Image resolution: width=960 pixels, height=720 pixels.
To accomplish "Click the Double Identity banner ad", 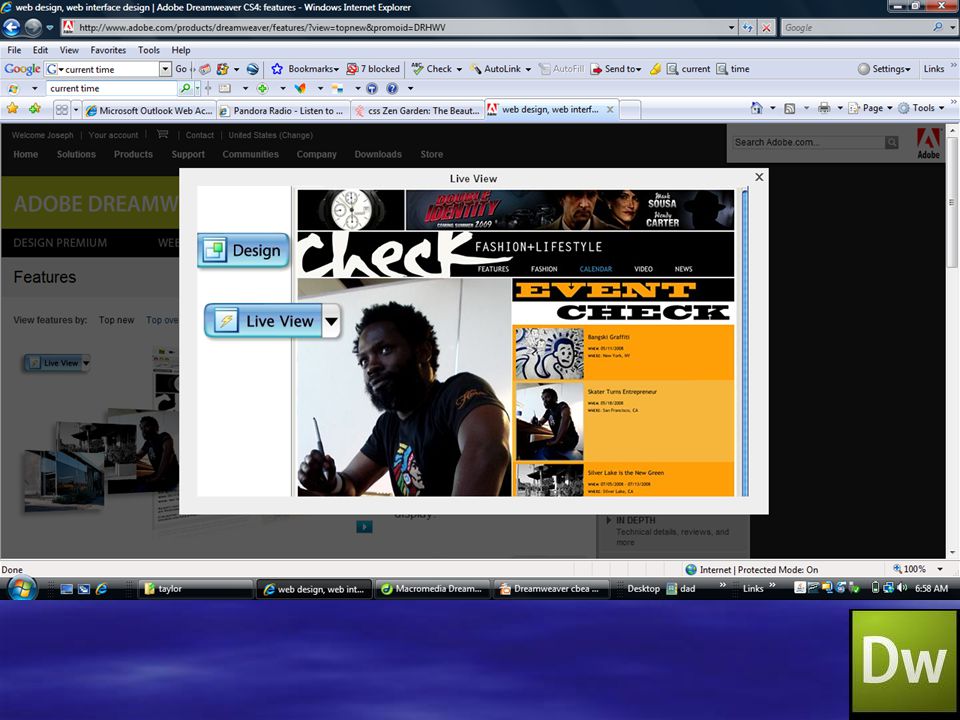I will click(570, 209).
